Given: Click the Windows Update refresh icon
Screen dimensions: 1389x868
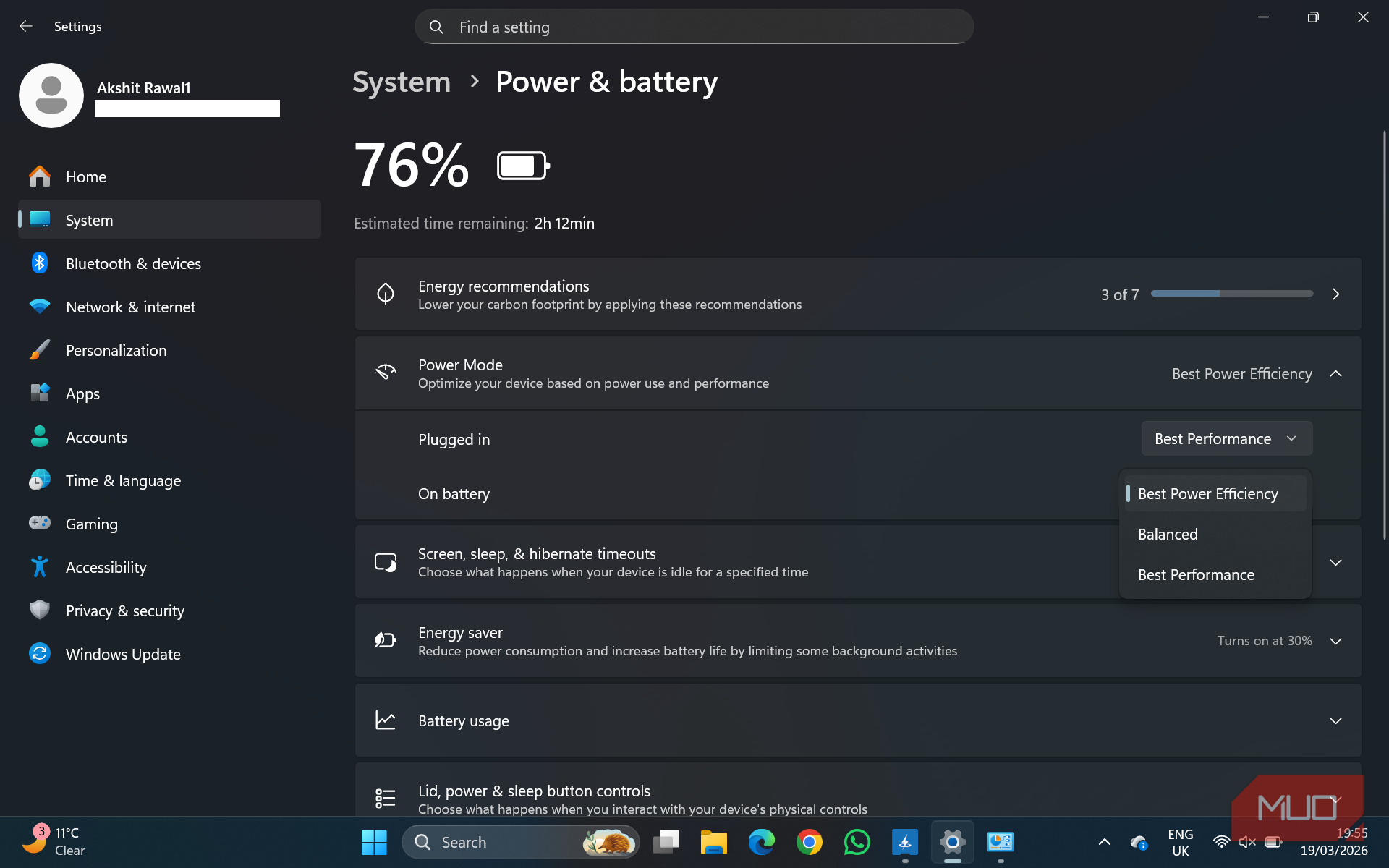Looking at the screenshot, I should click(x=40, y=653).
